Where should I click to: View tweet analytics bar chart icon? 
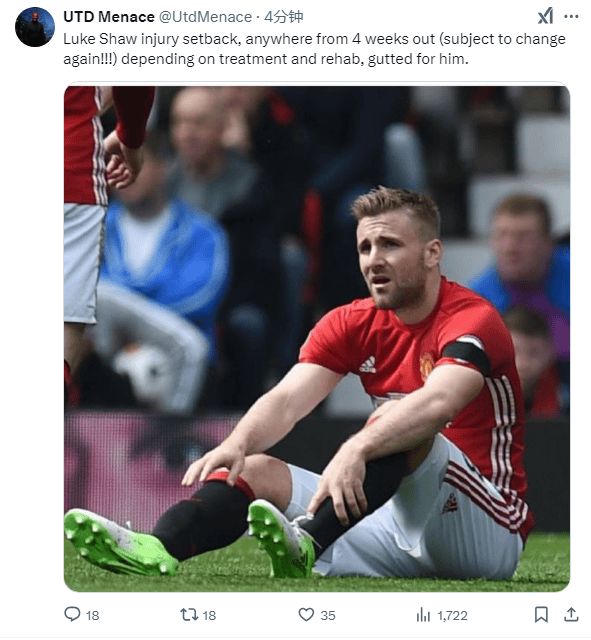pos(423,614)
